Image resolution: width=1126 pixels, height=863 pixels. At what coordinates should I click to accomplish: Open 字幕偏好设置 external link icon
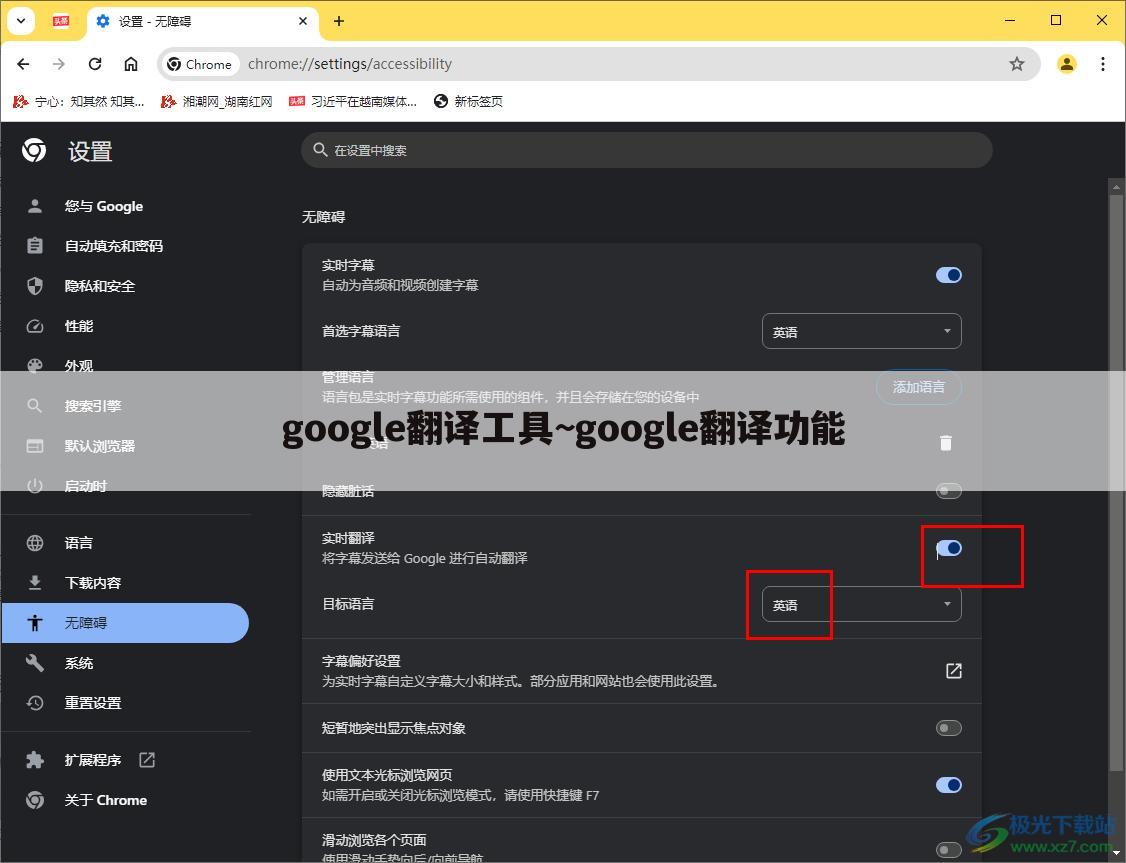953,671
